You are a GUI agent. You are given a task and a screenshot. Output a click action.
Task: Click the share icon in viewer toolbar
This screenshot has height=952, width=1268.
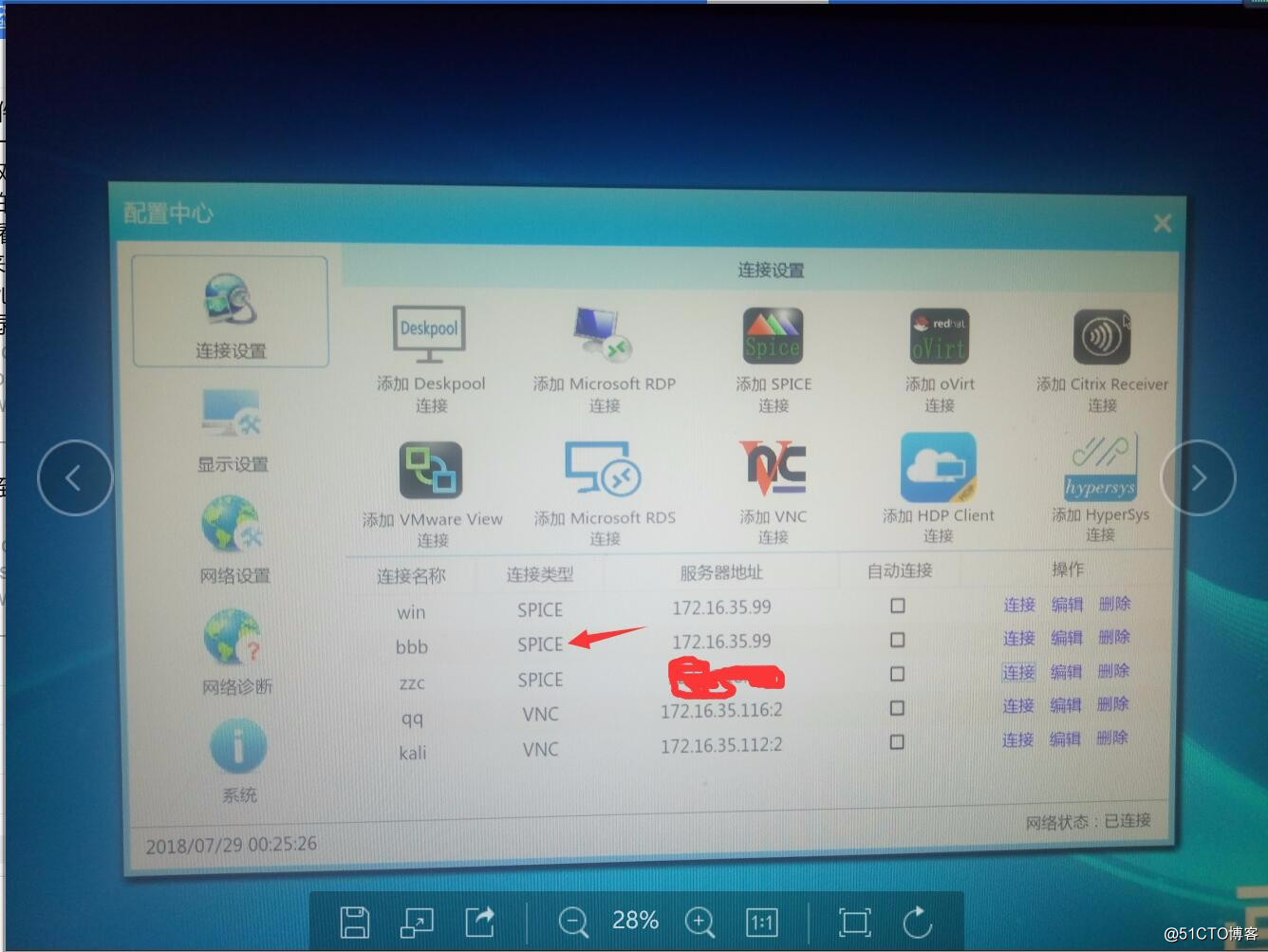480,922
